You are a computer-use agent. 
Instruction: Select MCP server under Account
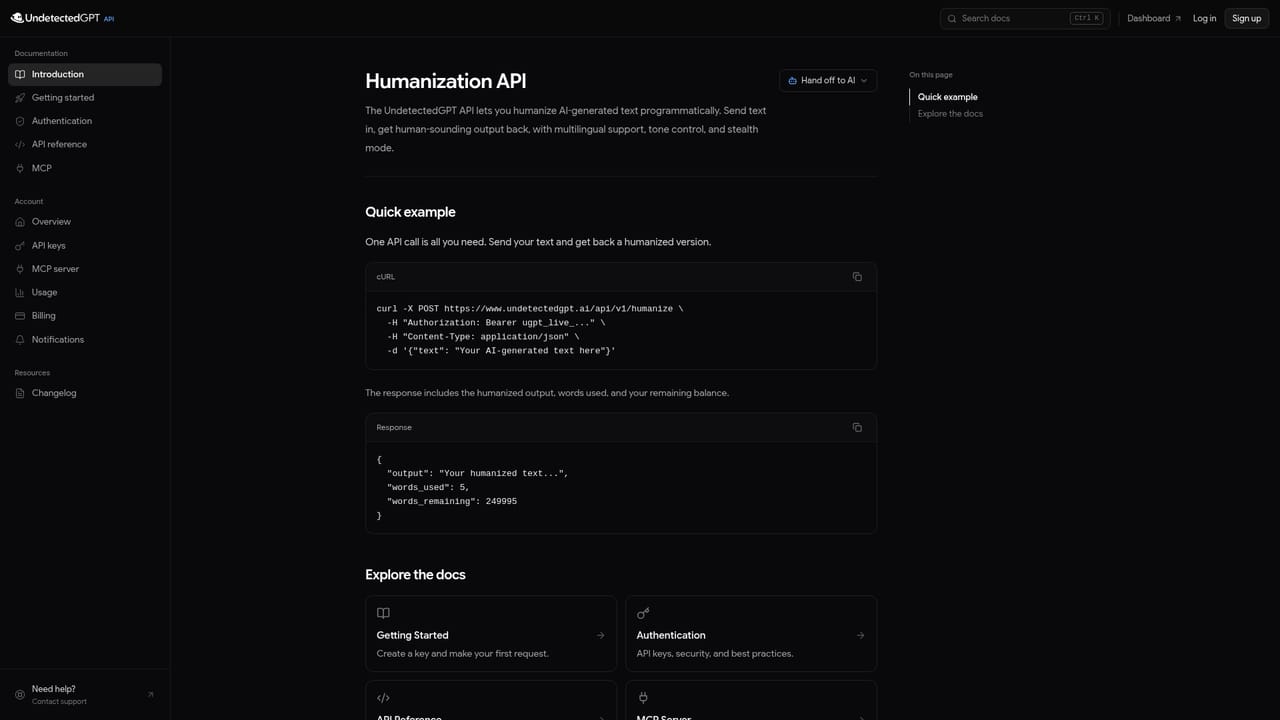[85, 269]
